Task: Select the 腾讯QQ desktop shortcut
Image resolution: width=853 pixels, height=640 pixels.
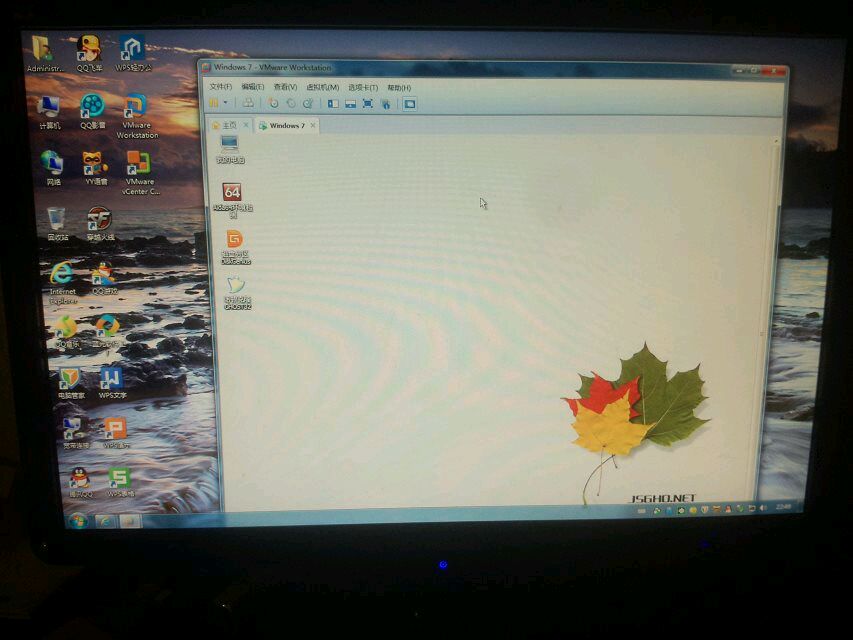Action: [x=80, y=481]
